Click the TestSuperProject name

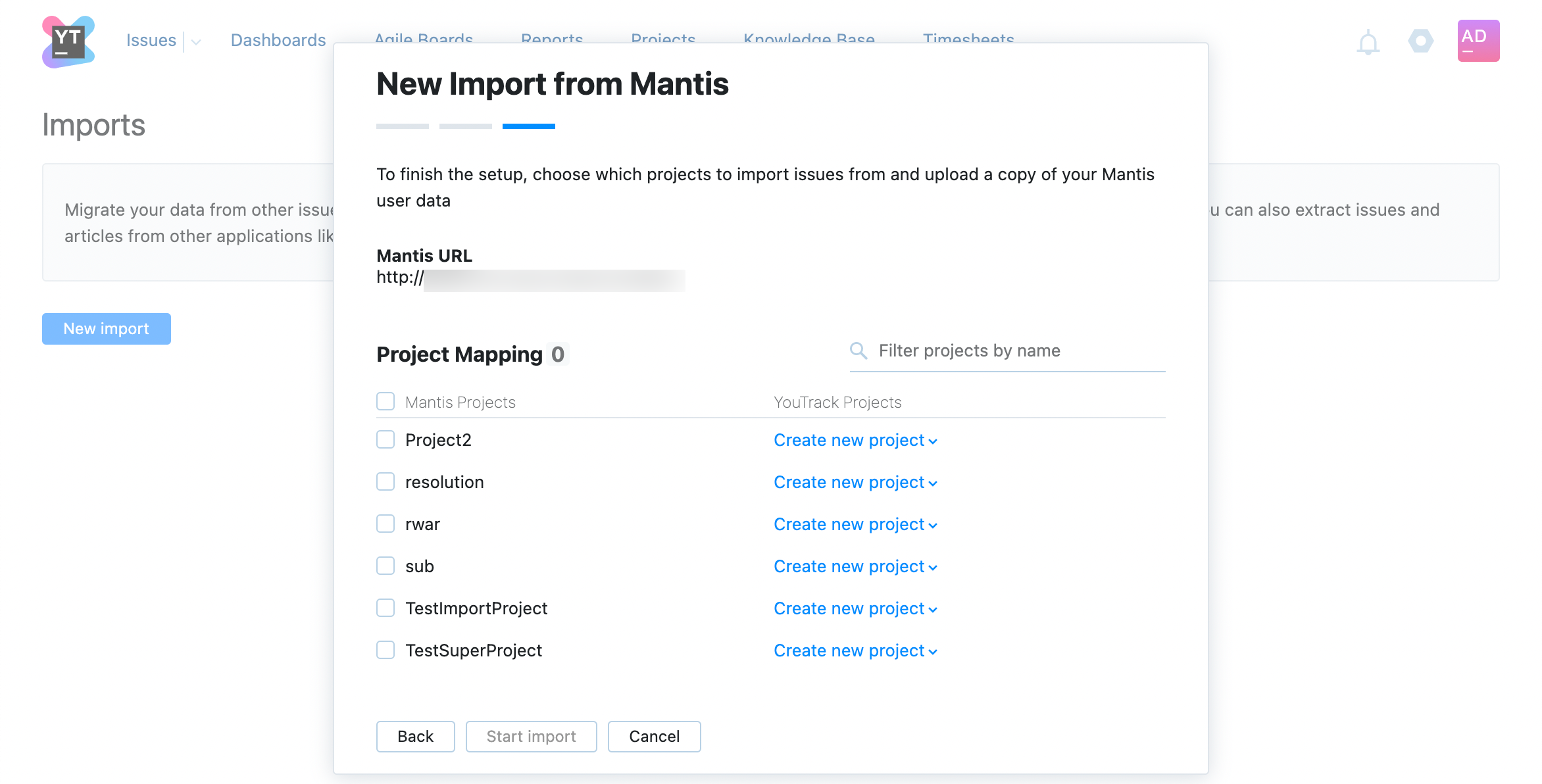(x=474, y=650)
